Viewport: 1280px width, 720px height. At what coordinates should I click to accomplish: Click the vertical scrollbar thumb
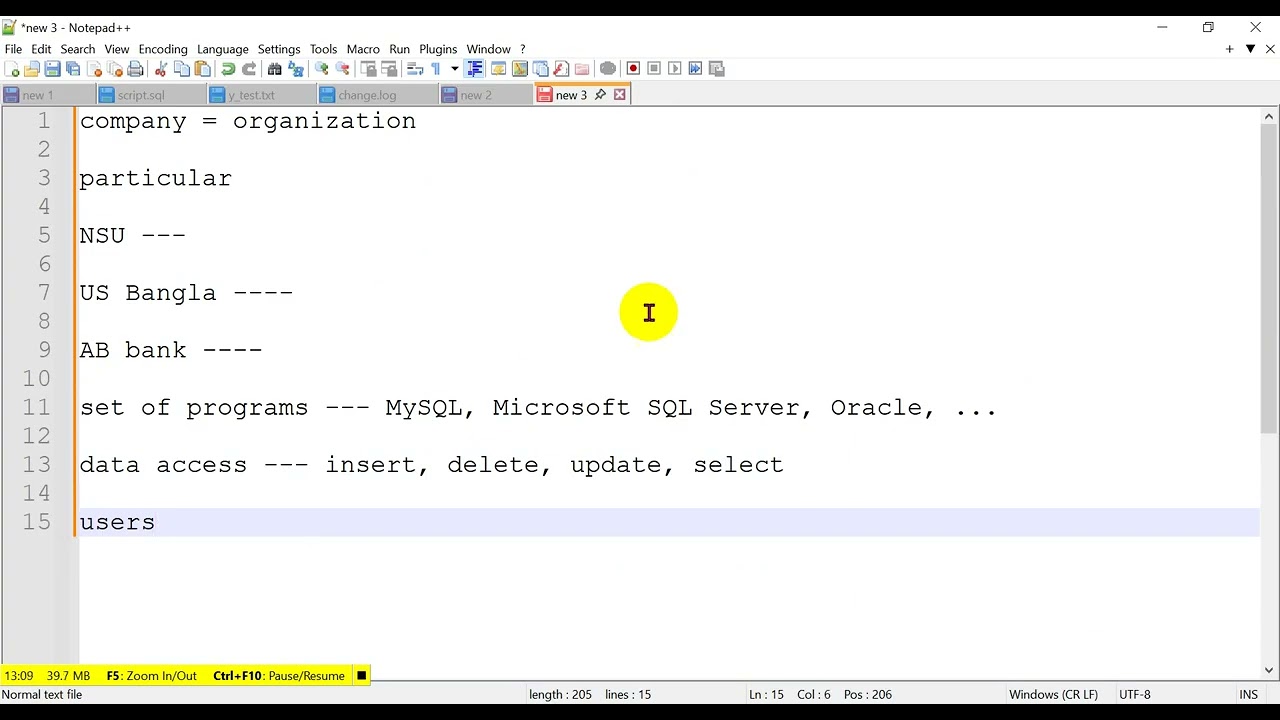pyautogui.click(x=1269, y=280)
